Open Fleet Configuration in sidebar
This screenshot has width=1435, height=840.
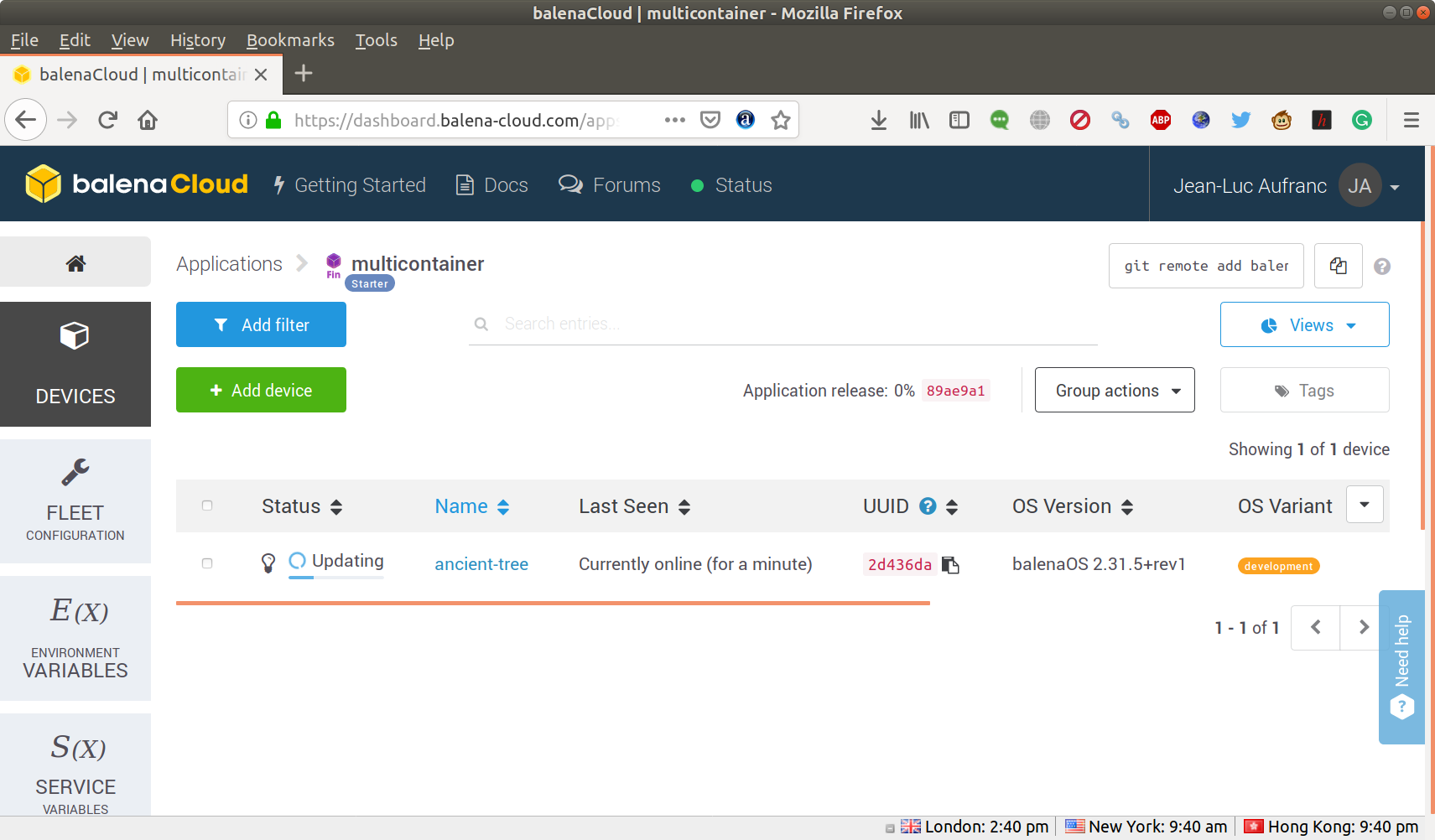click(75, 501)
